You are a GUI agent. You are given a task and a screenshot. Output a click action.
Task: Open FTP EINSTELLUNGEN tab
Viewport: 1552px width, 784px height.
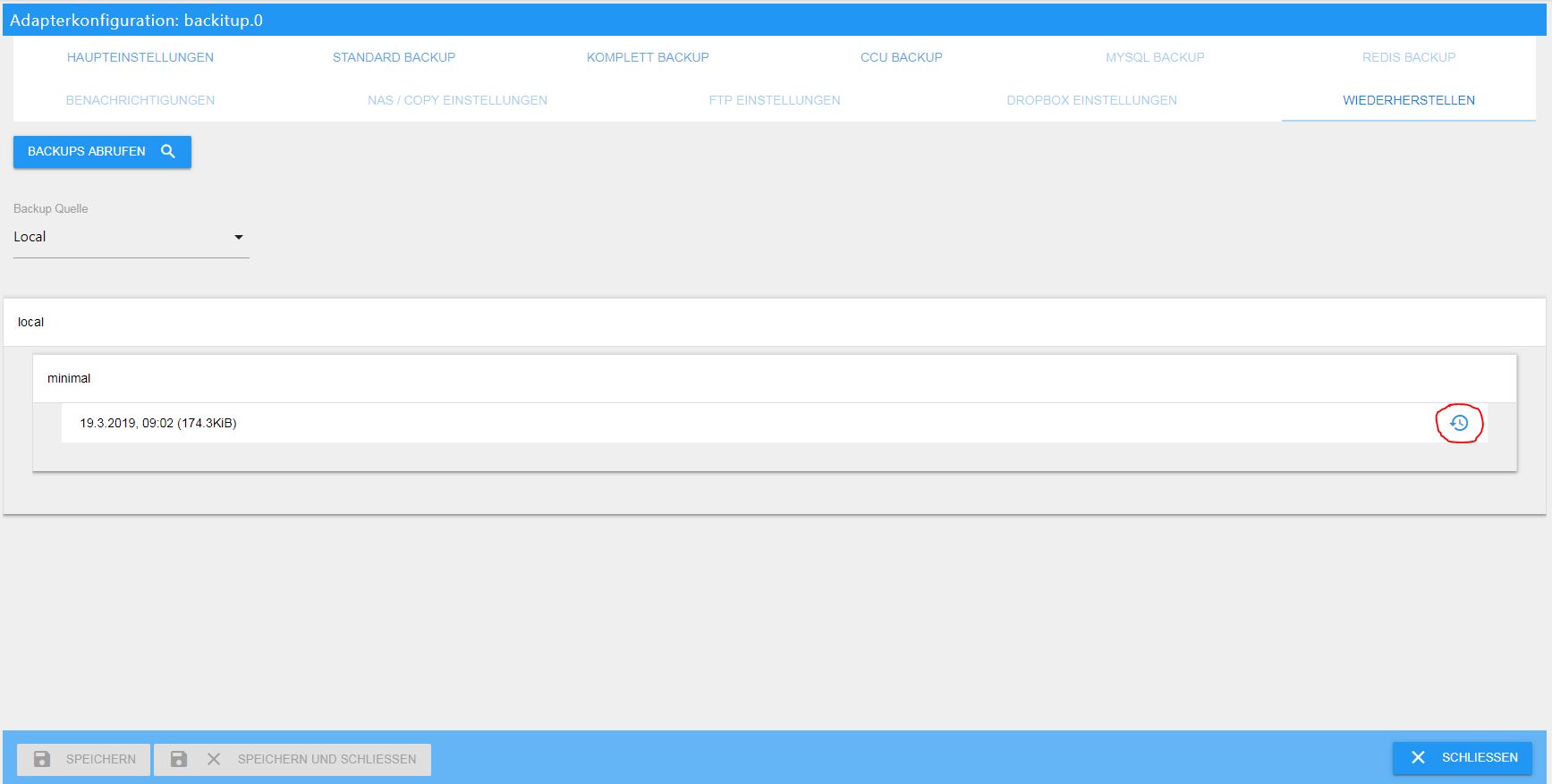point(775,100)
